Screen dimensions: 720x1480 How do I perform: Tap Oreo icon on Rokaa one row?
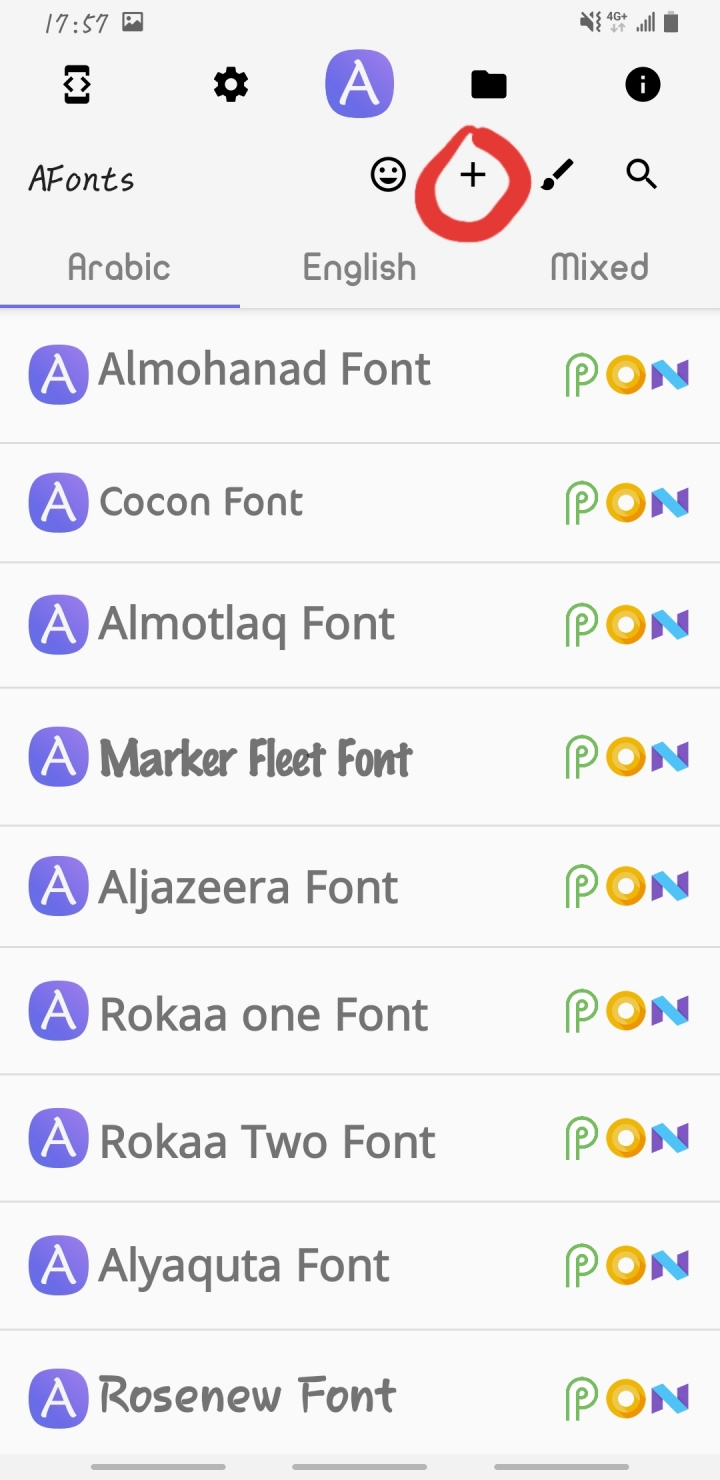coord(625,1011)
